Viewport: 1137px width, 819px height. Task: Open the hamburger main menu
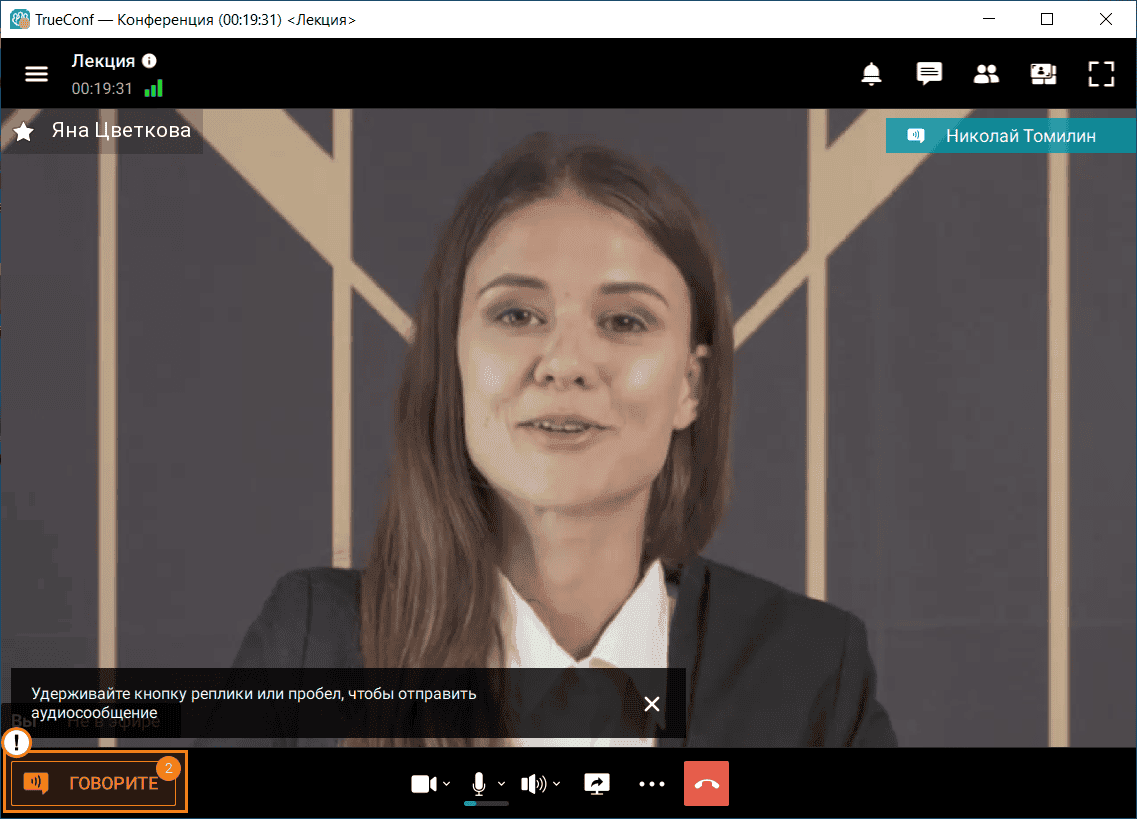tap(36, 74)
